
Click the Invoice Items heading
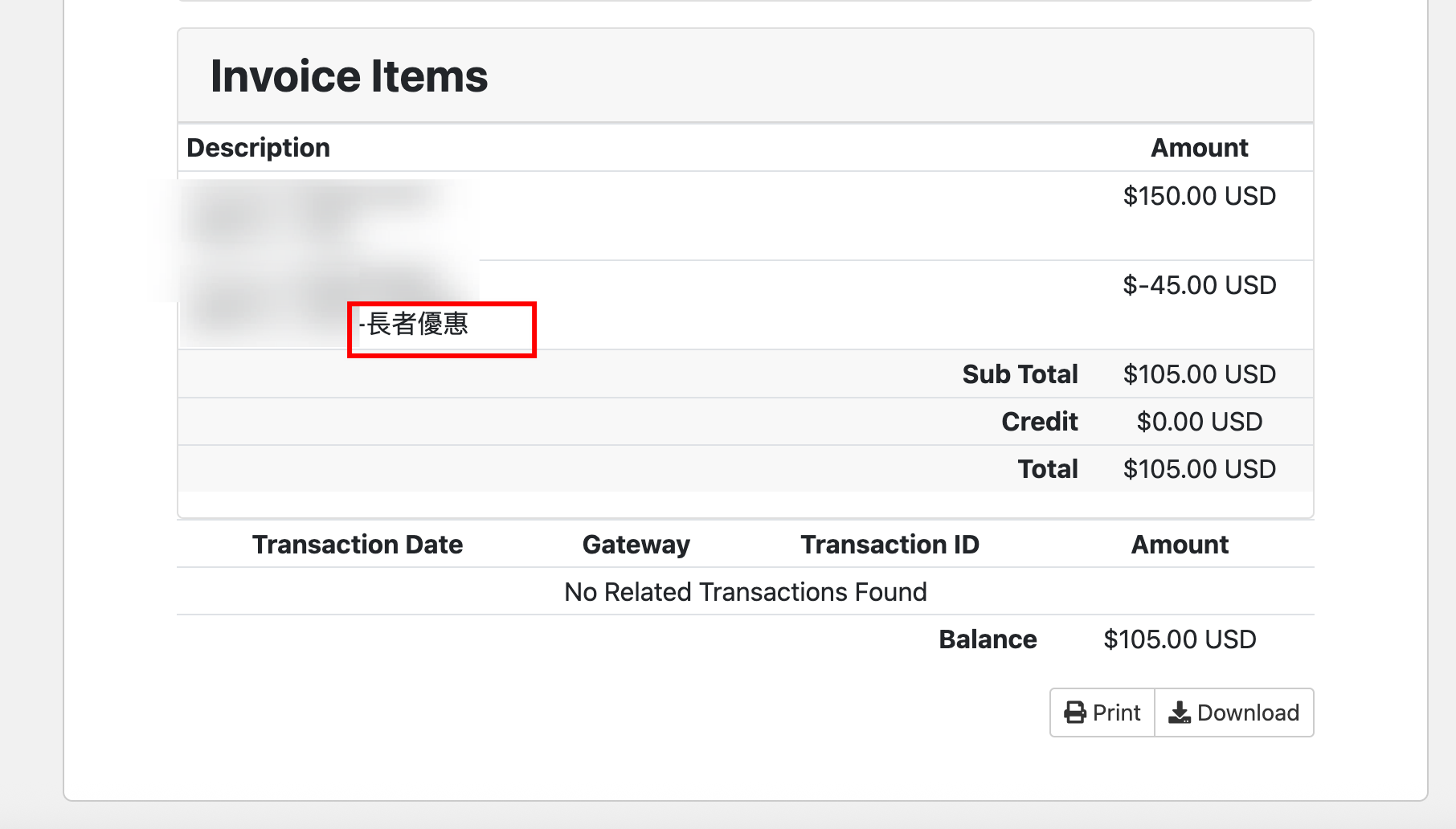coord(349,76)
